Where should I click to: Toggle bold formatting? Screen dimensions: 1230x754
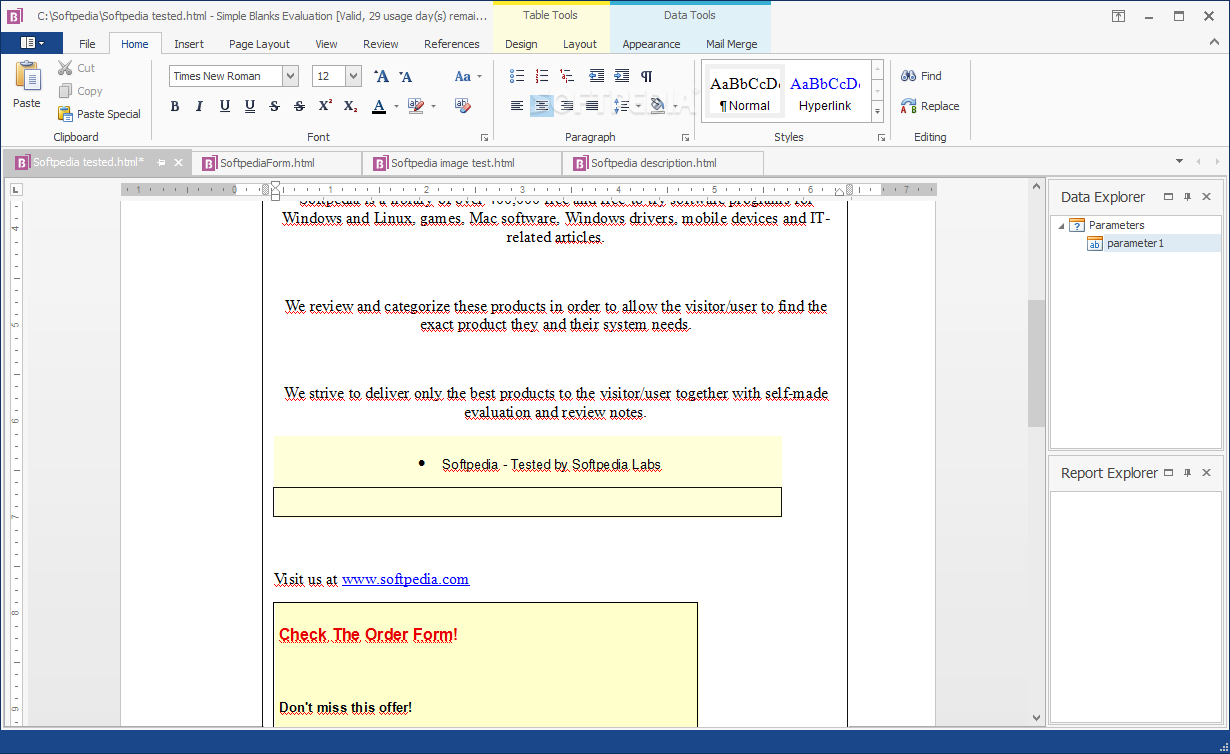[x=175, y=106]
